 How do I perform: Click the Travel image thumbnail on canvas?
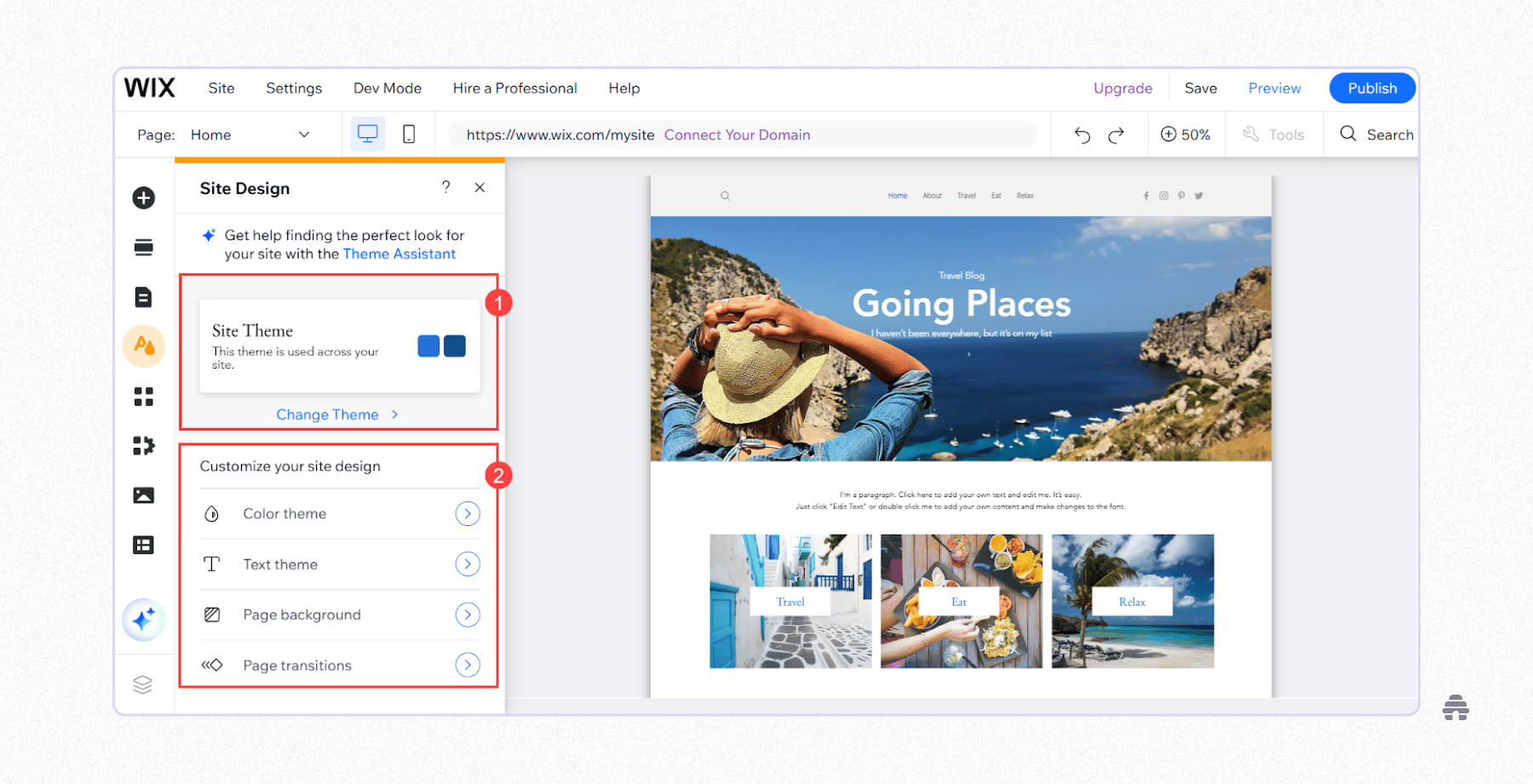790,601
